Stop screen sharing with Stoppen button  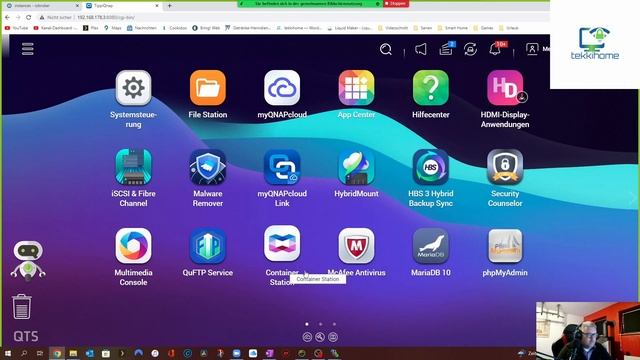click(396, 4)
